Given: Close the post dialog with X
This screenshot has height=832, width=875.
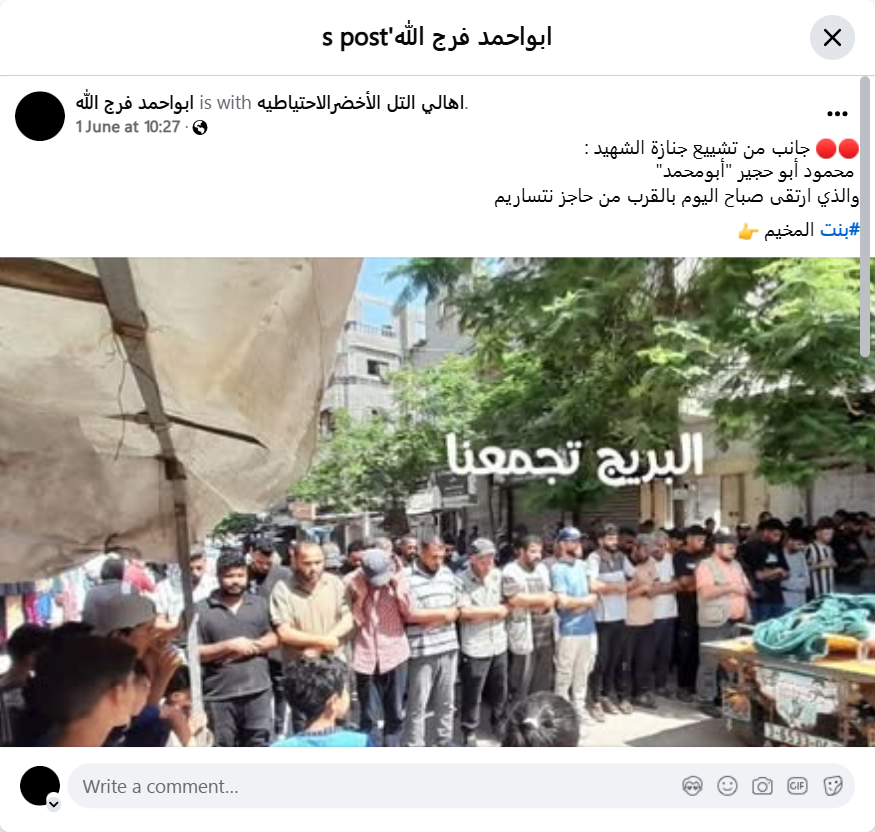Looking at the screenshot, I should [x=832, y=38].
